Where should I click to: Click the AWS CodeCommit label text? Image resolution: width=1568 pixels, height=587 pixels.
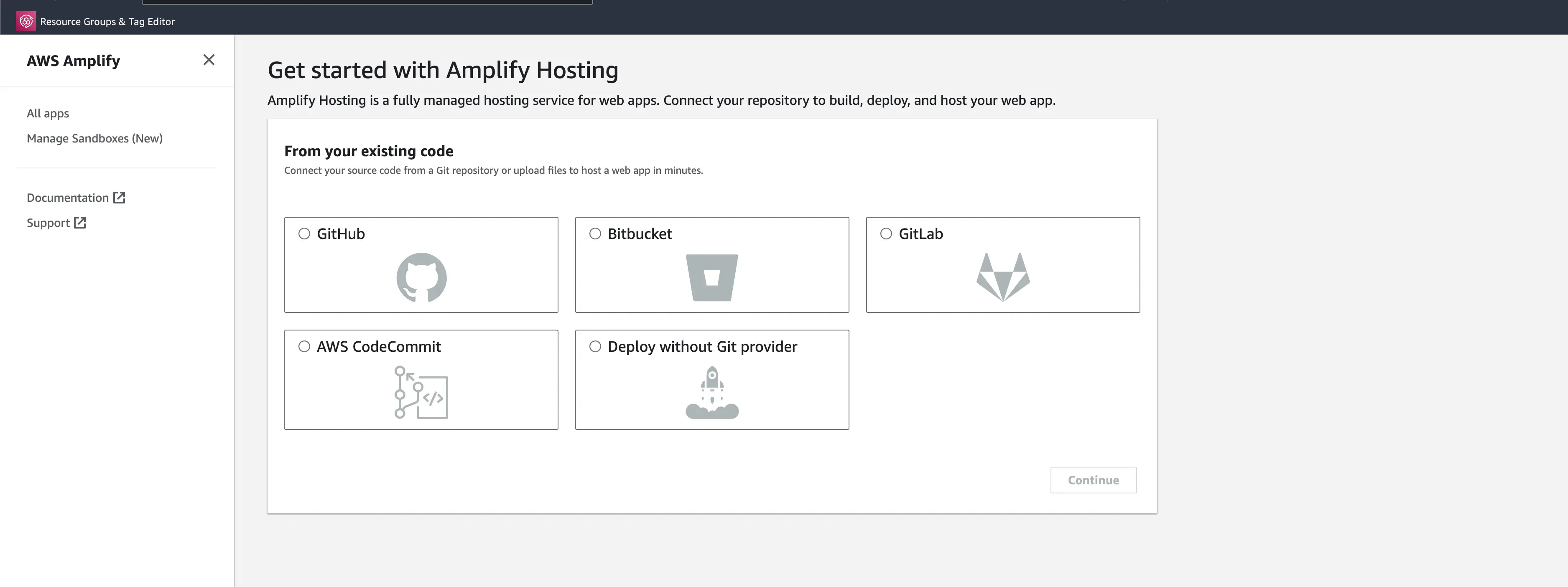379,346
